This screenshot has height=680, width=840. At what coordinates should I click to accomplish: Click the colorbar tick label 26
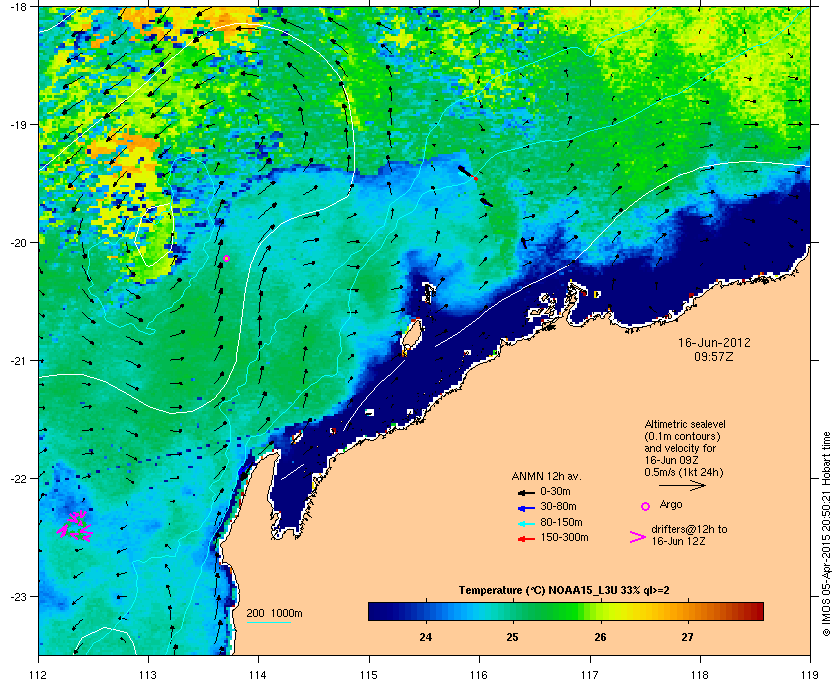pyautogui.click(x=600, y=637)
